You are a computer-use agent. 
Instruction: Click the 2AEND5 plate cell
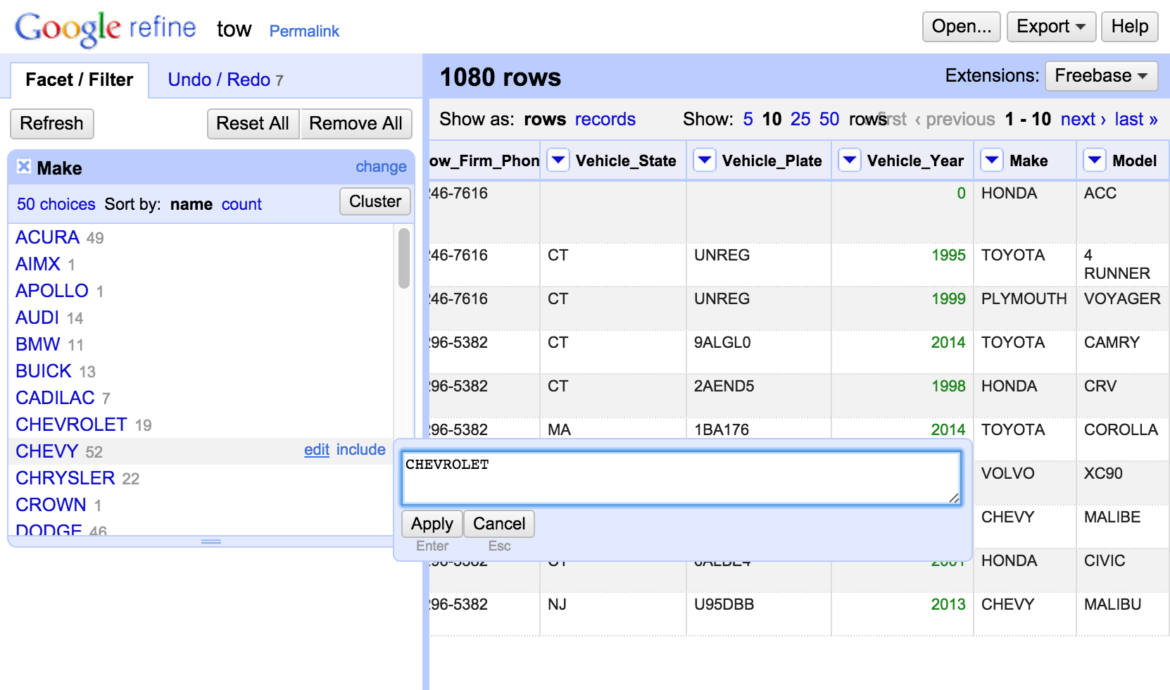tap(724, 386)
